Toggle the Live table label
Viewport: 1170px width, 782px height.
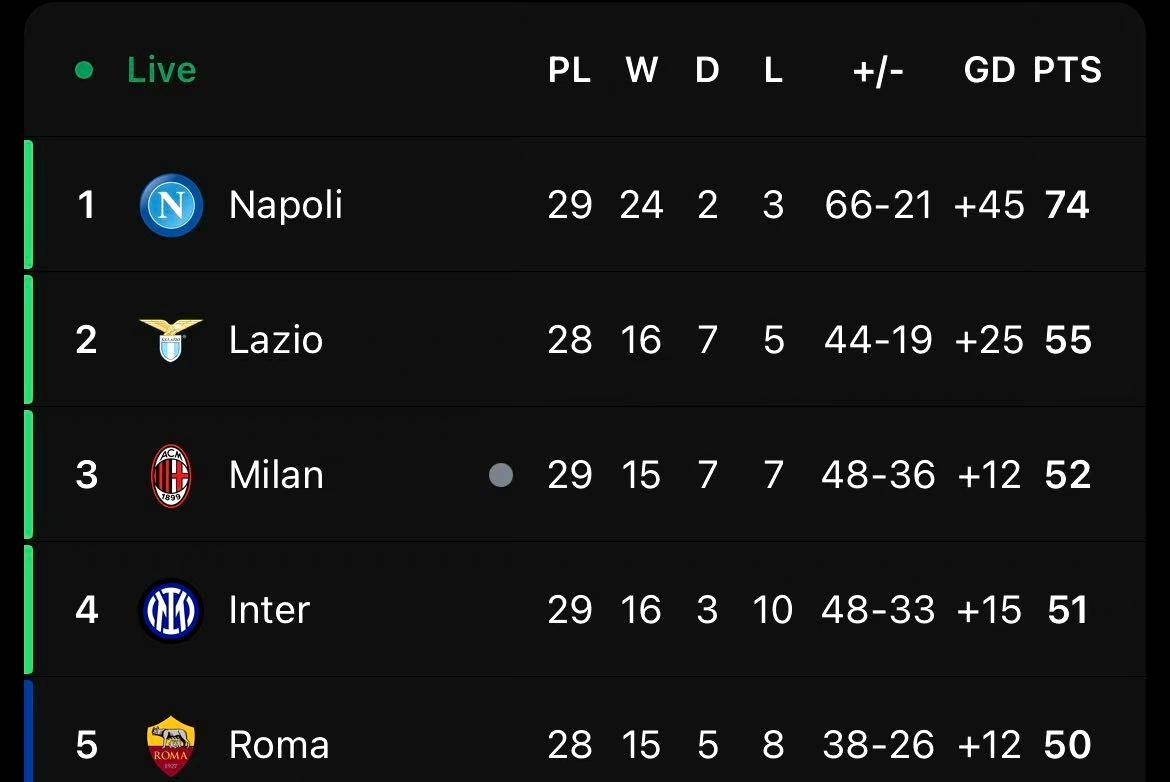161,70
